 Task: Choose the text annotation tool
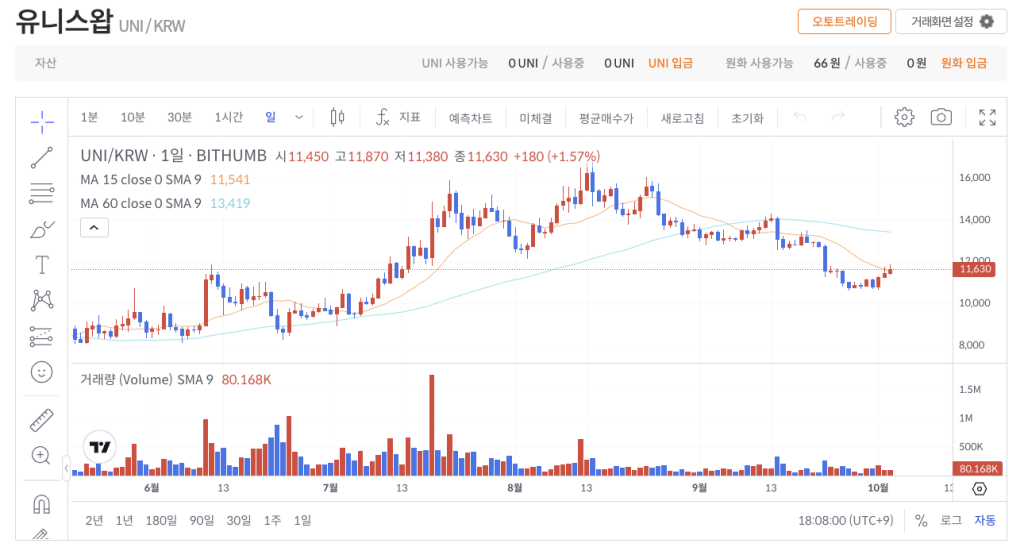coord(42,265)
